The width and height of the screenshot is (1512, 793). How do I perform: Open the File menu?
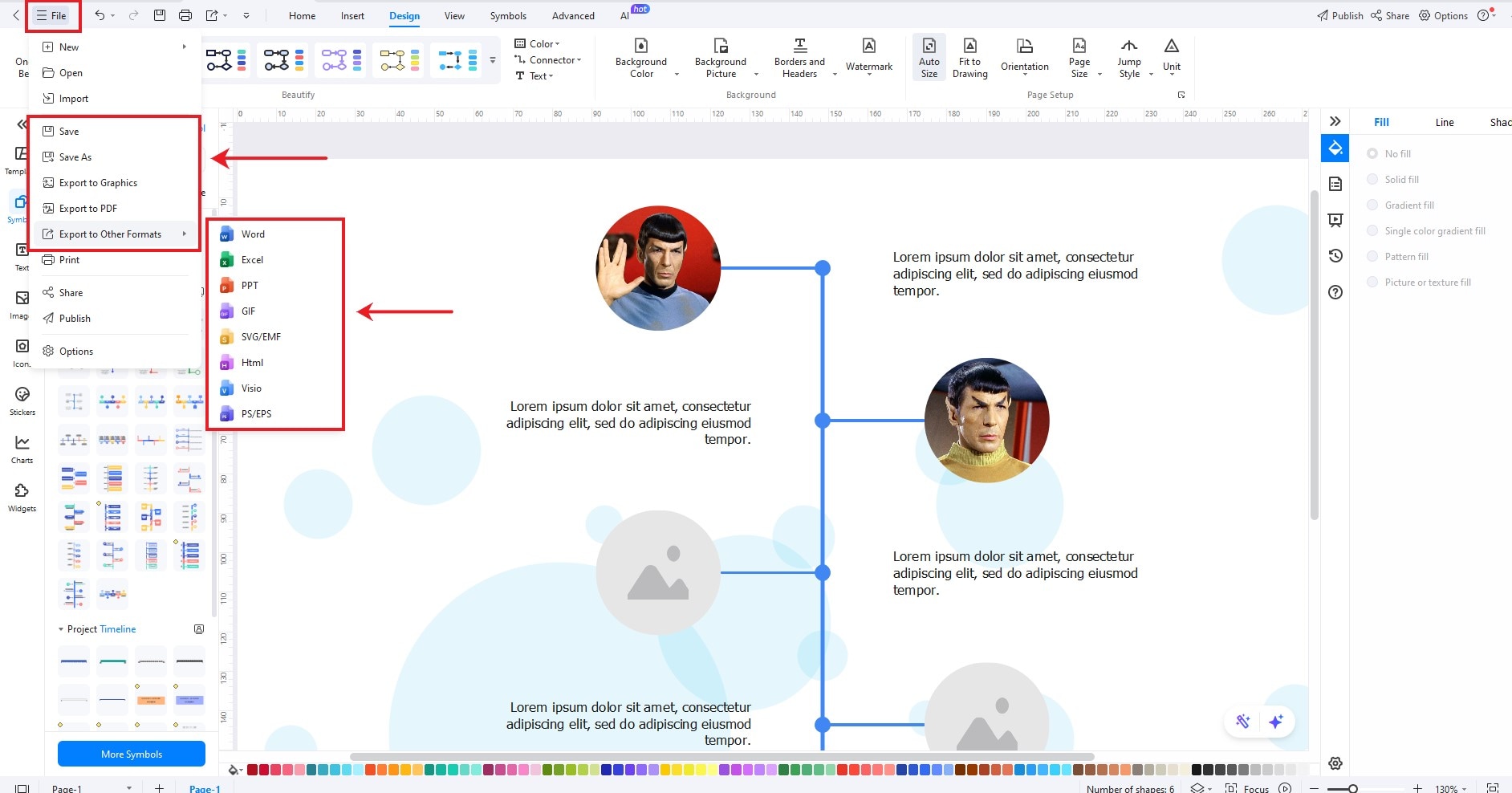pyautogui.click(x=52, y=15)
